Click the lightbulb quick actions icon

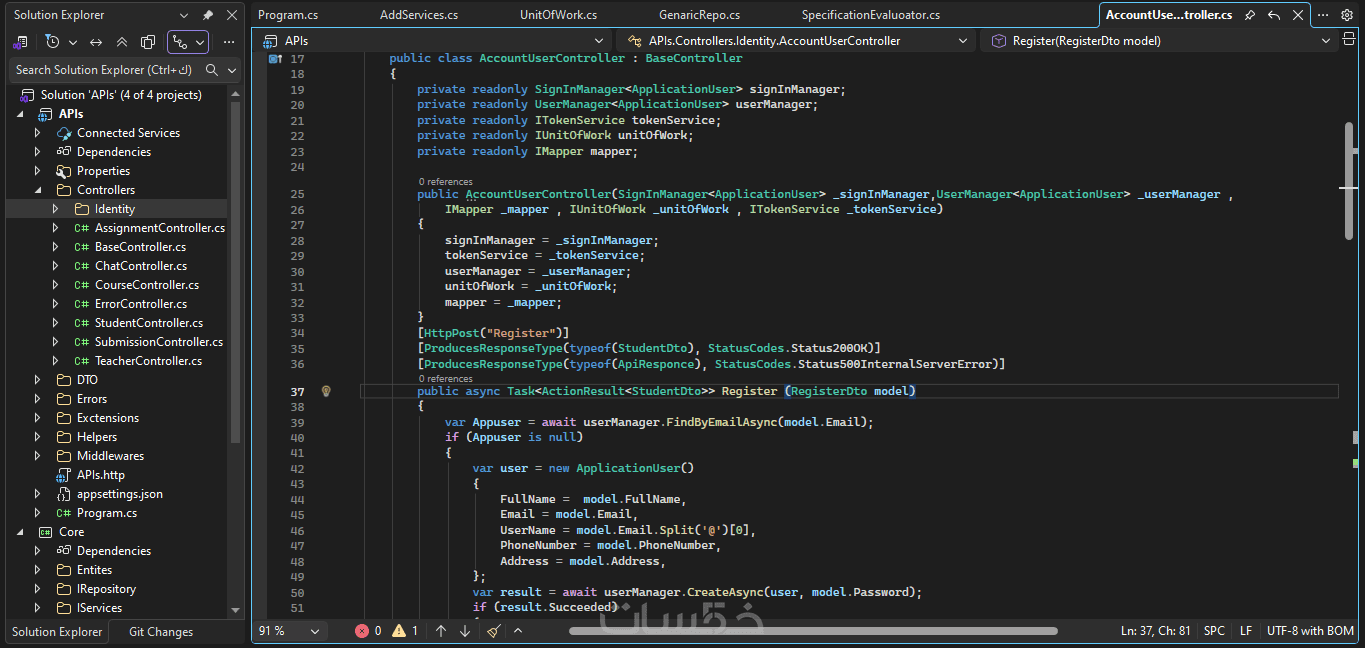(x=326, y=391)
